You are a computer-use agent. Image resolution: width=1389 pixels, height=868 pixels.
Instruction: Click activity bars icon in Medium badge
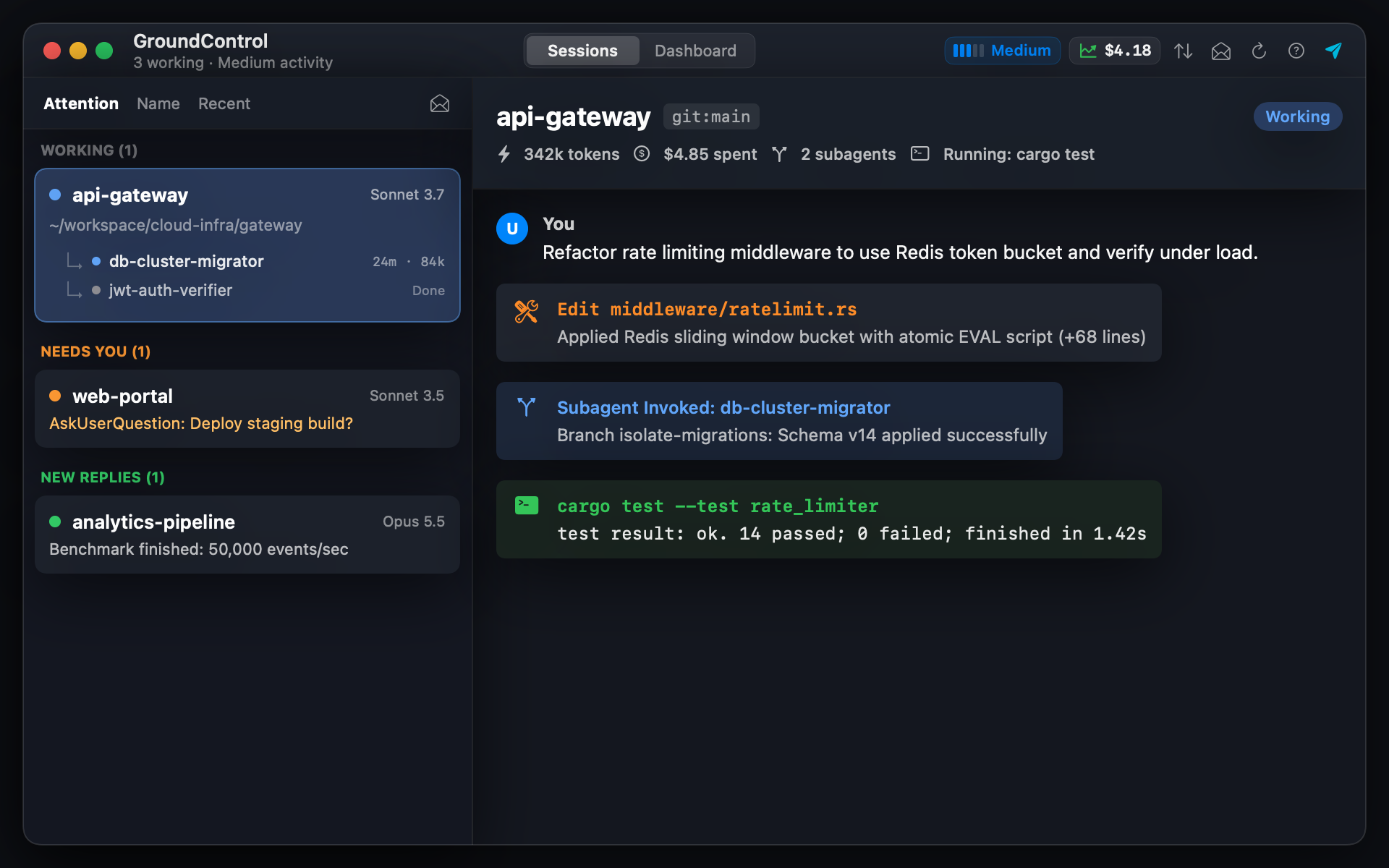[969, 51]
